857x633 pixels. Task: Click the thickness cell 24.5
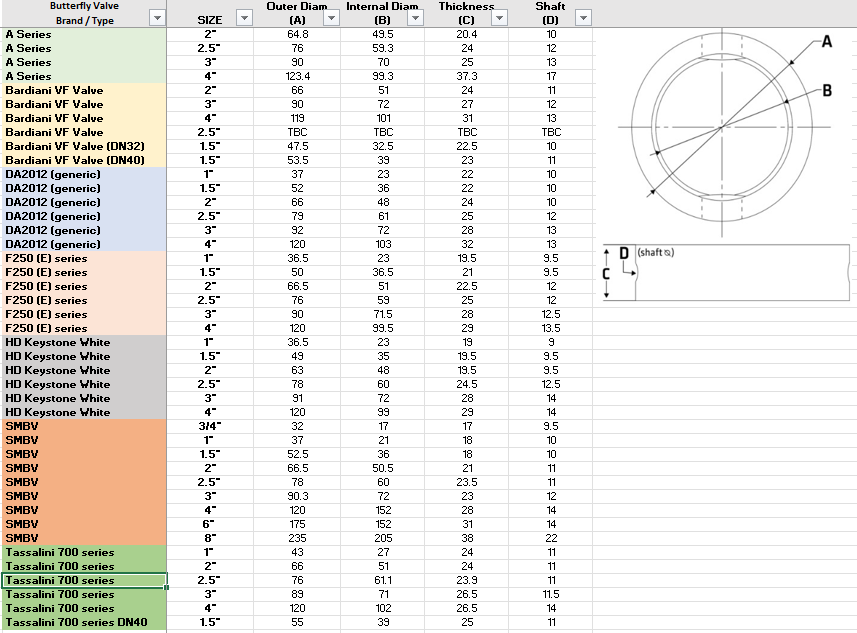(x=467, y=384)
